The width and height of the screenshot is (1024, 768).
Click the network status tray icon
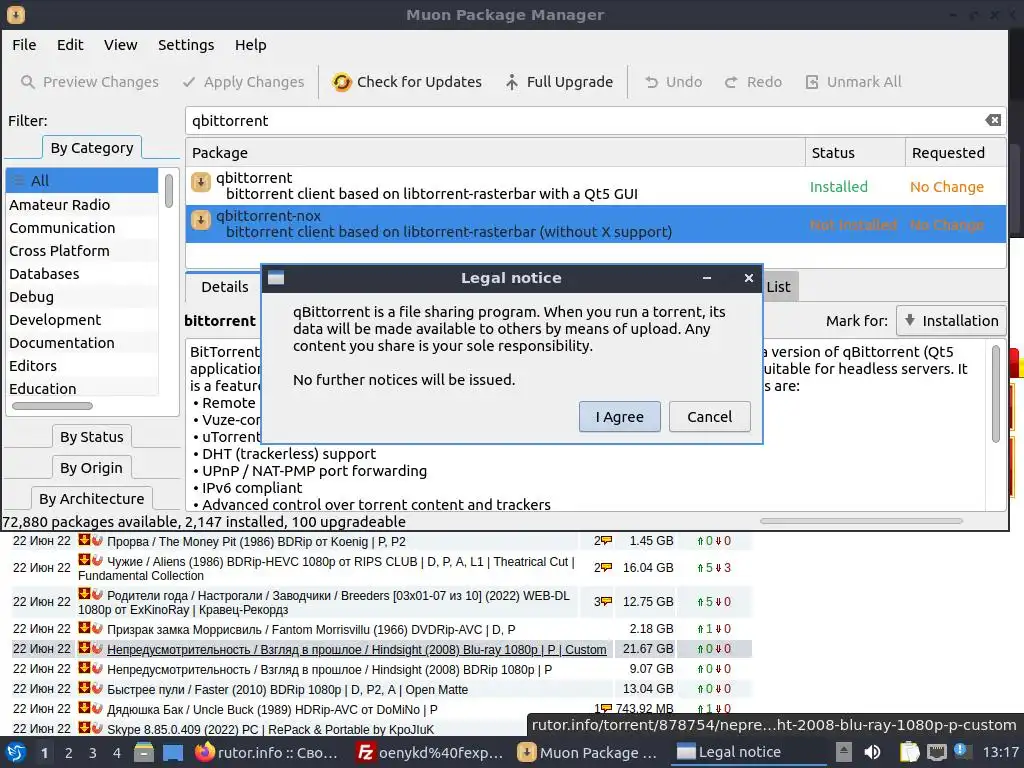point(936,752)
